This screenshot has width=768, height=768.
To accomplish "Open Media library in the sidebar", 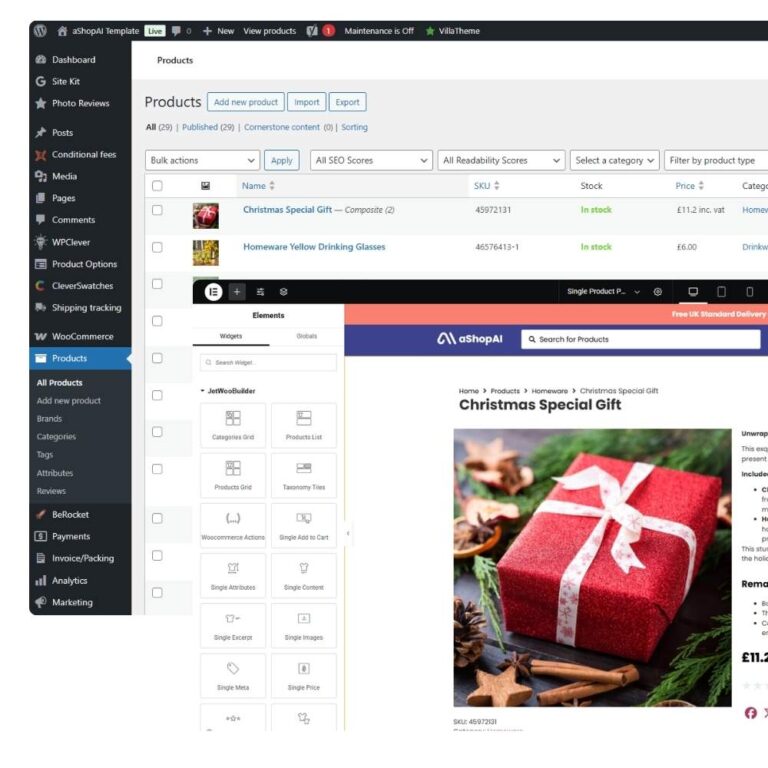I will tap(64, 176).
